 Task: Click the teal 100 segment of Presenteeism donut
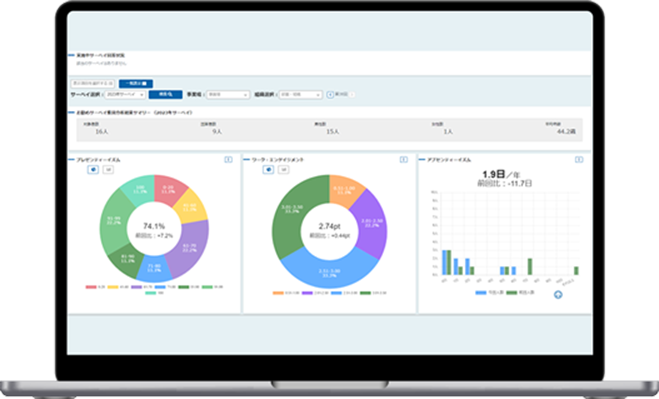tap(140, 189)
